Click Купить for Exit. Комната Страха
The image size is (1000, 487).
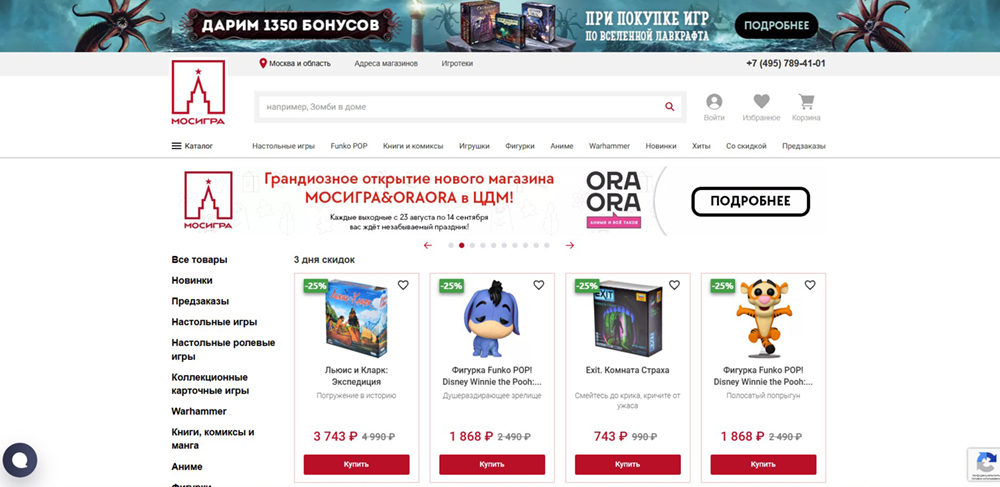[628, 464]
